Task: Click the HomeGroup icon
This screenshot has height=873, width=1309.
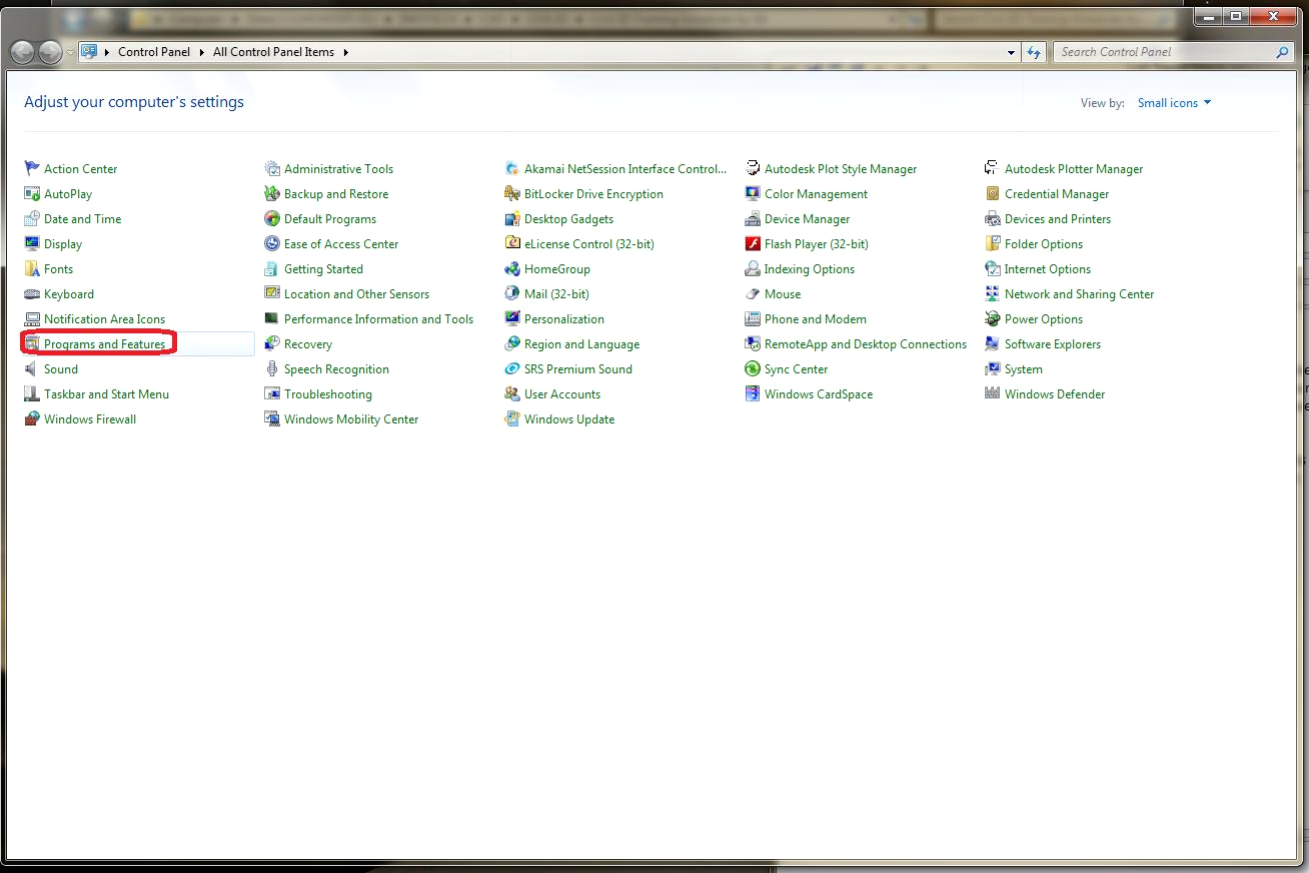Action: [x=512, y=269]
